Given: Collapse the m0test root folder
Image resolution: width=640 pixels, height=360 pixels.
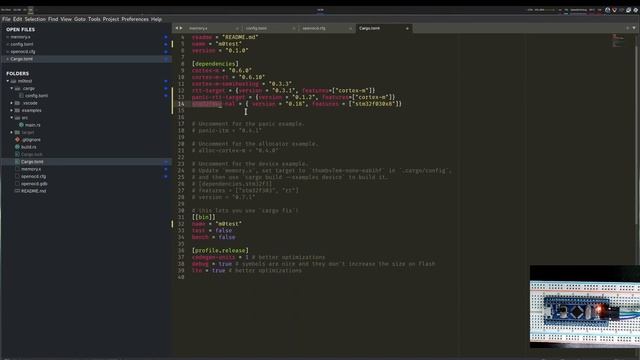Looking at the screenshot, I should tap(8, 81).
